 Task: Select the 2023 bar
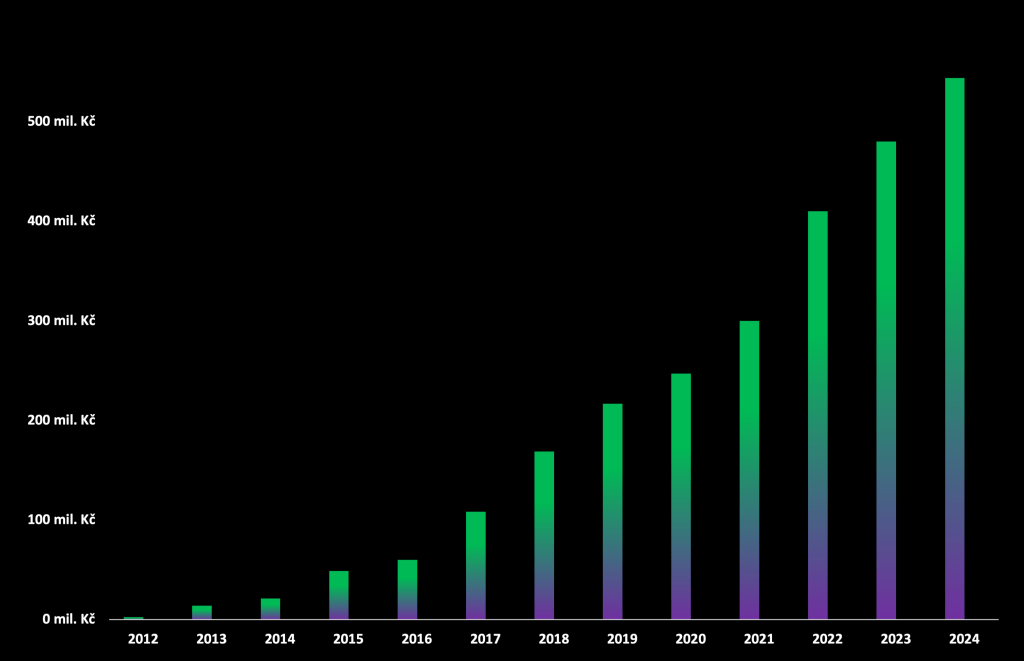(886, 380)
